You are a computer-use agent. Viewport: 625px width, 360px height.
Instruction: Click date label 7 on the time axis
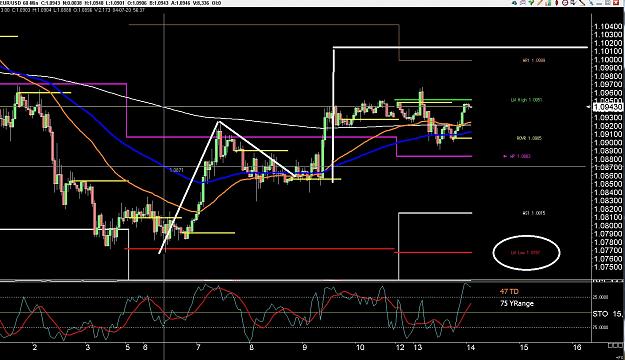click(x=198, y=347)
